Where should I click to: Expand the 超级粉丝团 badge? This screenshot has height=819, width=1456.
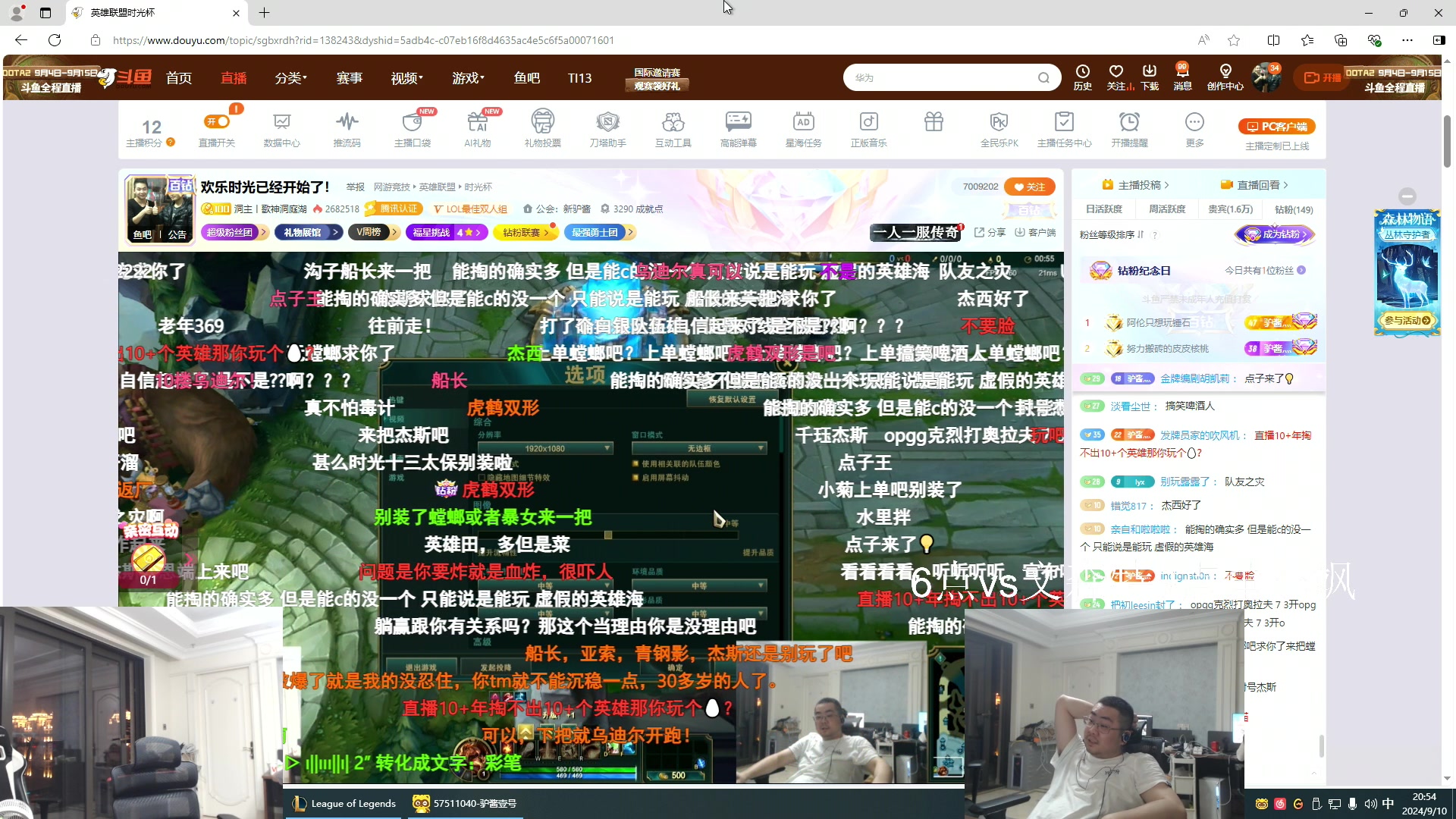[234, 232]
